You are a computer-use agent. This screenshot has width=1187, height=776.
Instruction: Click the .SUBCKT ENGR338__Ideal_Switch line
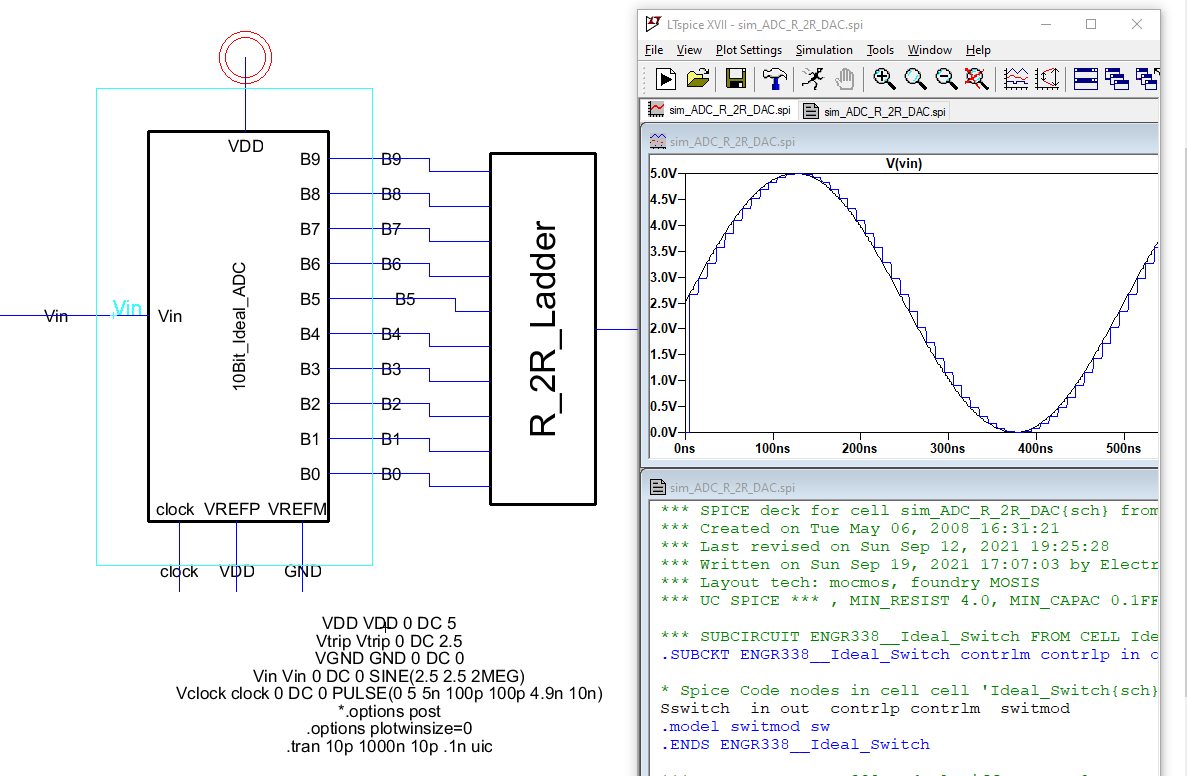pos(909,654)
